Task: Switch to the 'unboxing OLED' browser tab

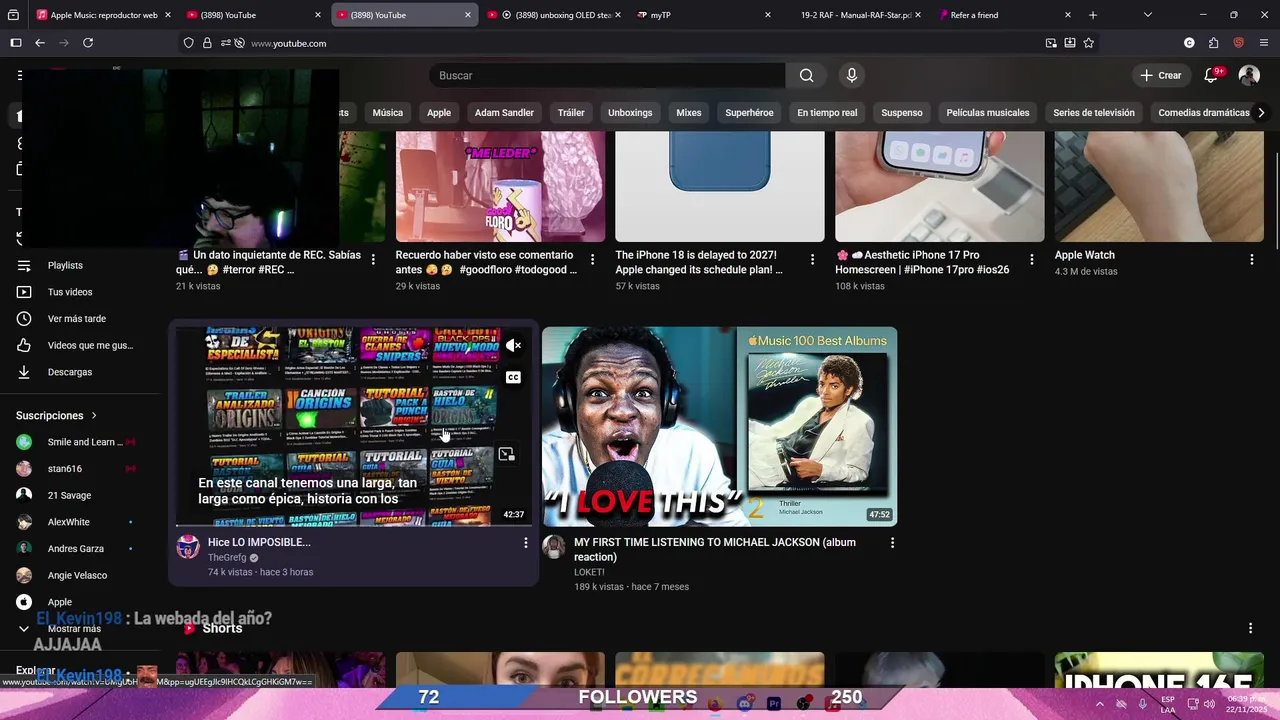Action: pos(555,15)
